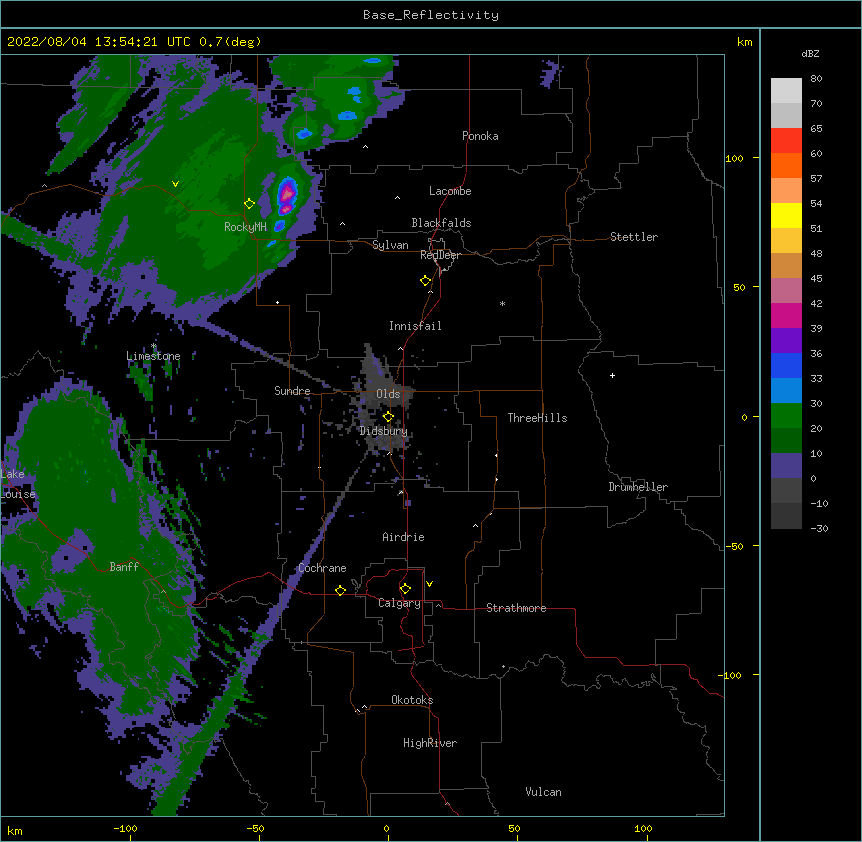Click the Limestone label
This screenshot has width=862, height=842.
click(x=153, y=356)
